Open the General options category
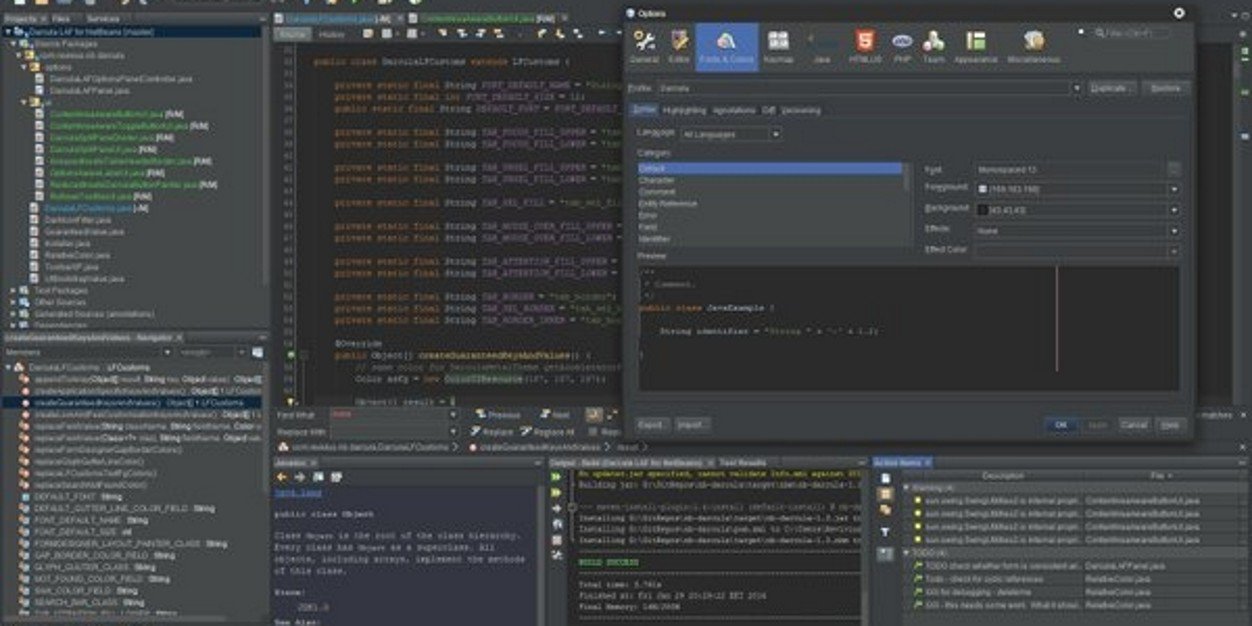Screen dimensions: 1252x626 [644, 46]
